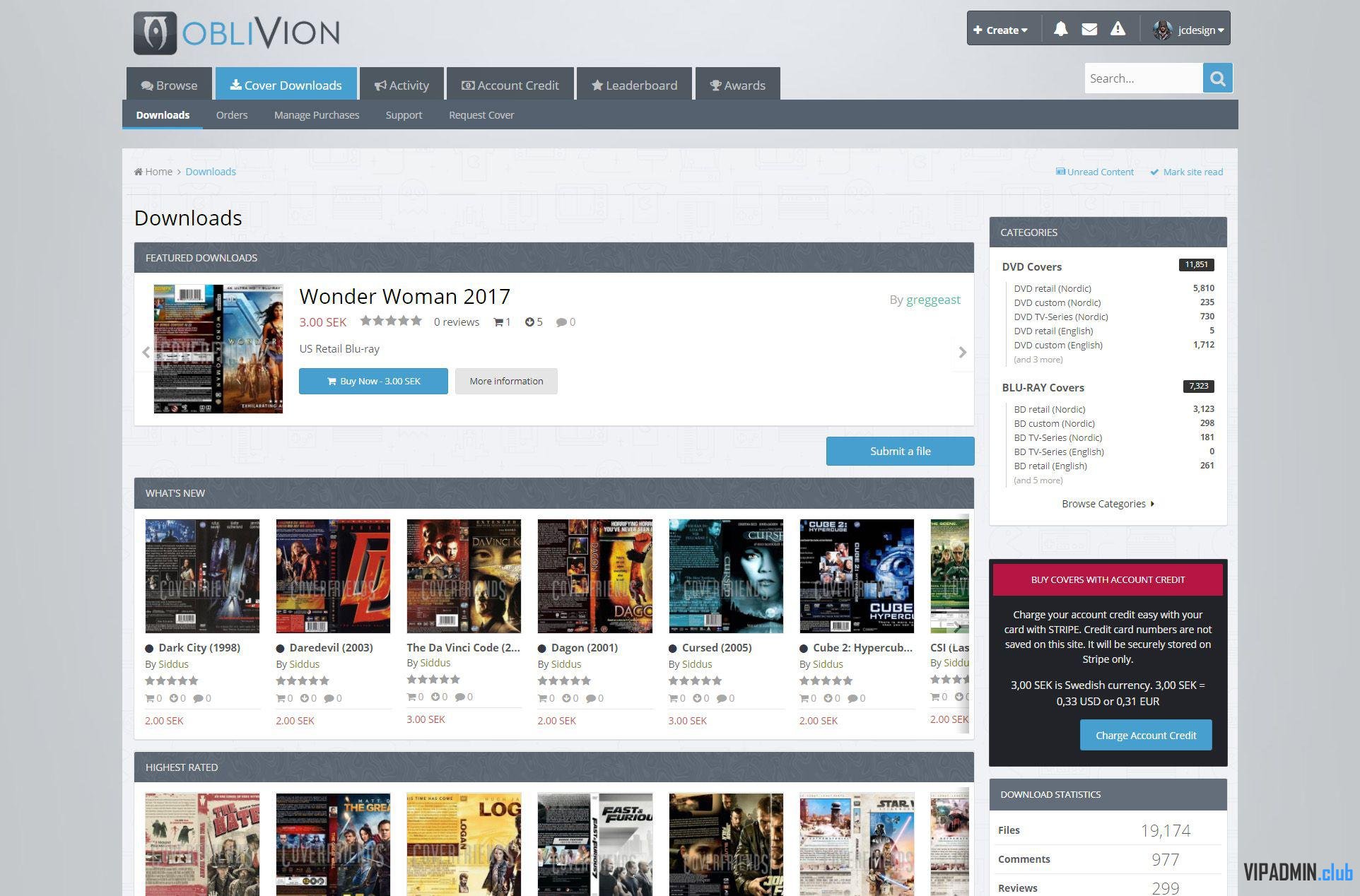This screenshot has width=1360, height=896.
Task: Click Buy Now - 3.00 SEK button
Action: (x=373, y=381)
